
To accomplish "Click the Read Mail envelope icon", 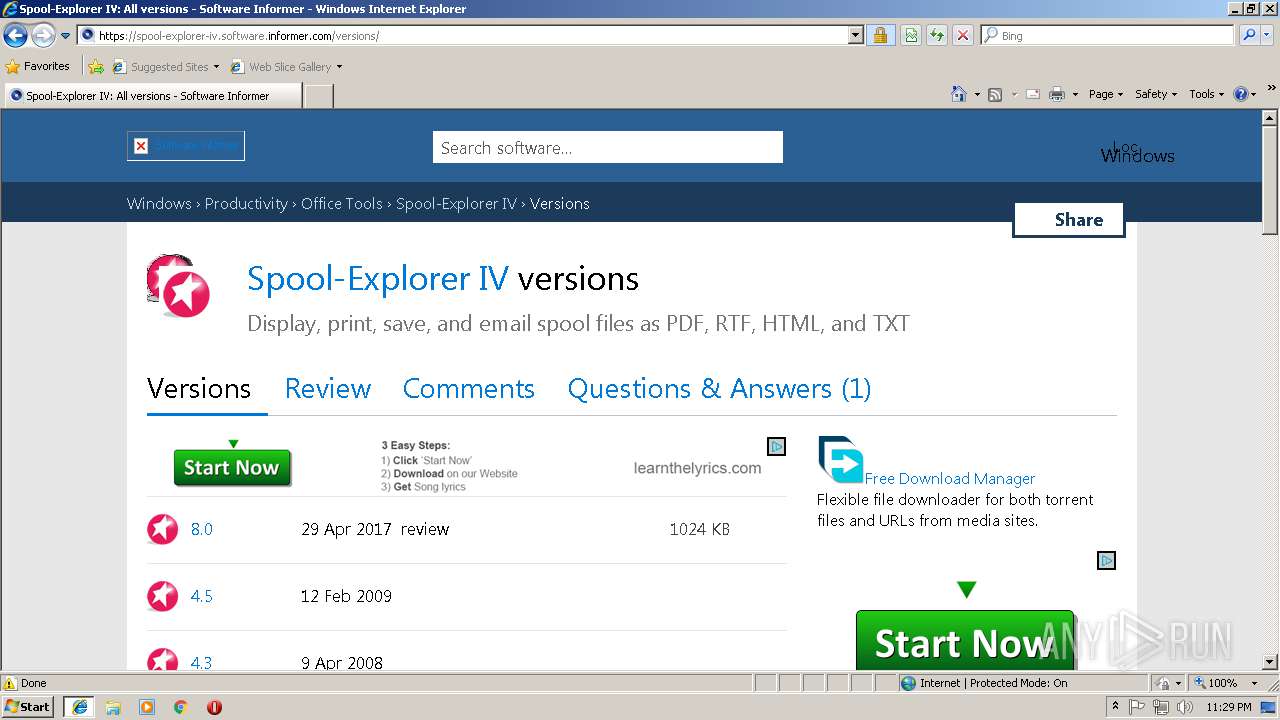I will (x=1033, y=94).
